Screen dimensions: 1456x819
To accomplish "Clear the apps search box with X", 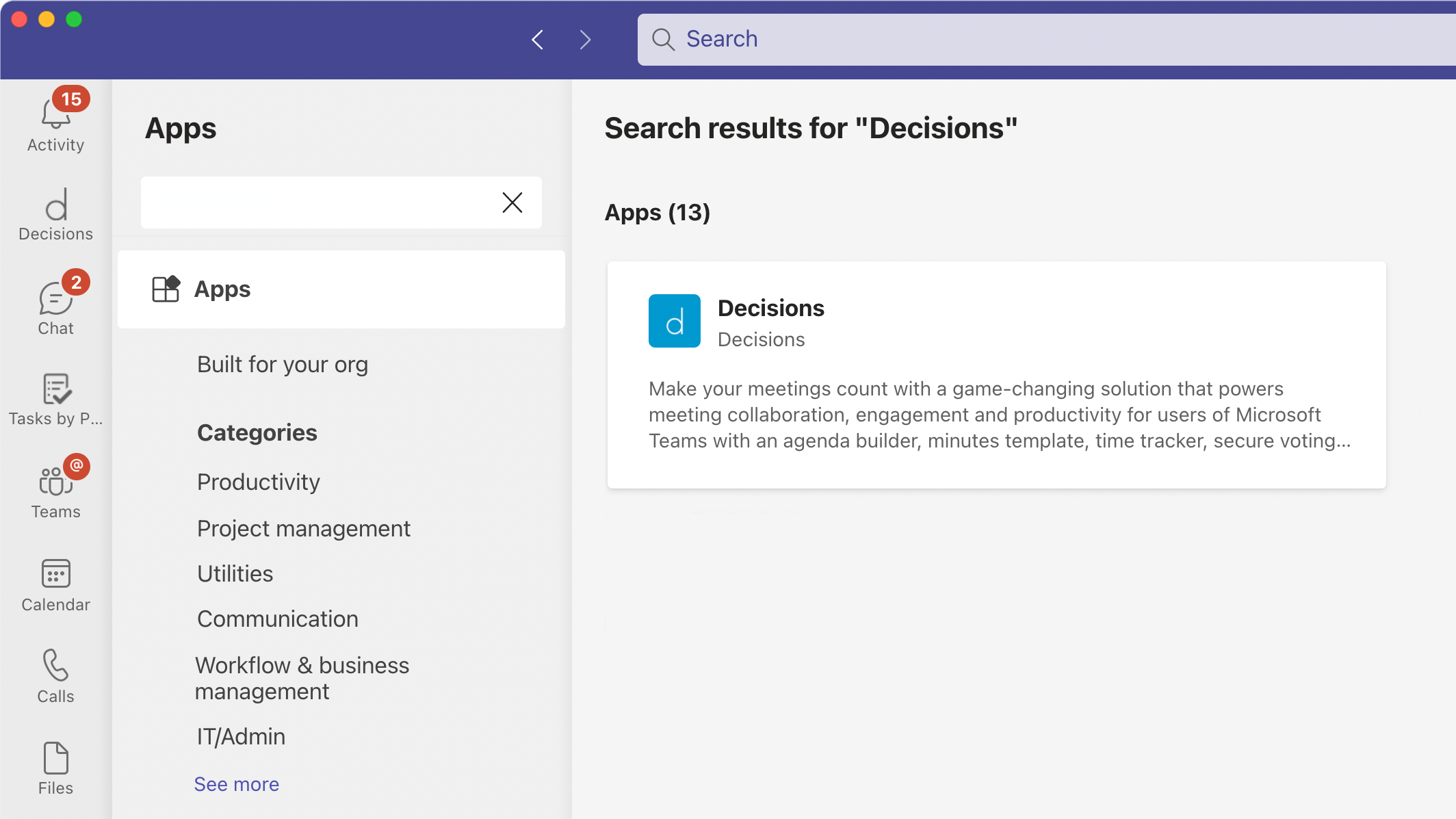I will (512, 203).
